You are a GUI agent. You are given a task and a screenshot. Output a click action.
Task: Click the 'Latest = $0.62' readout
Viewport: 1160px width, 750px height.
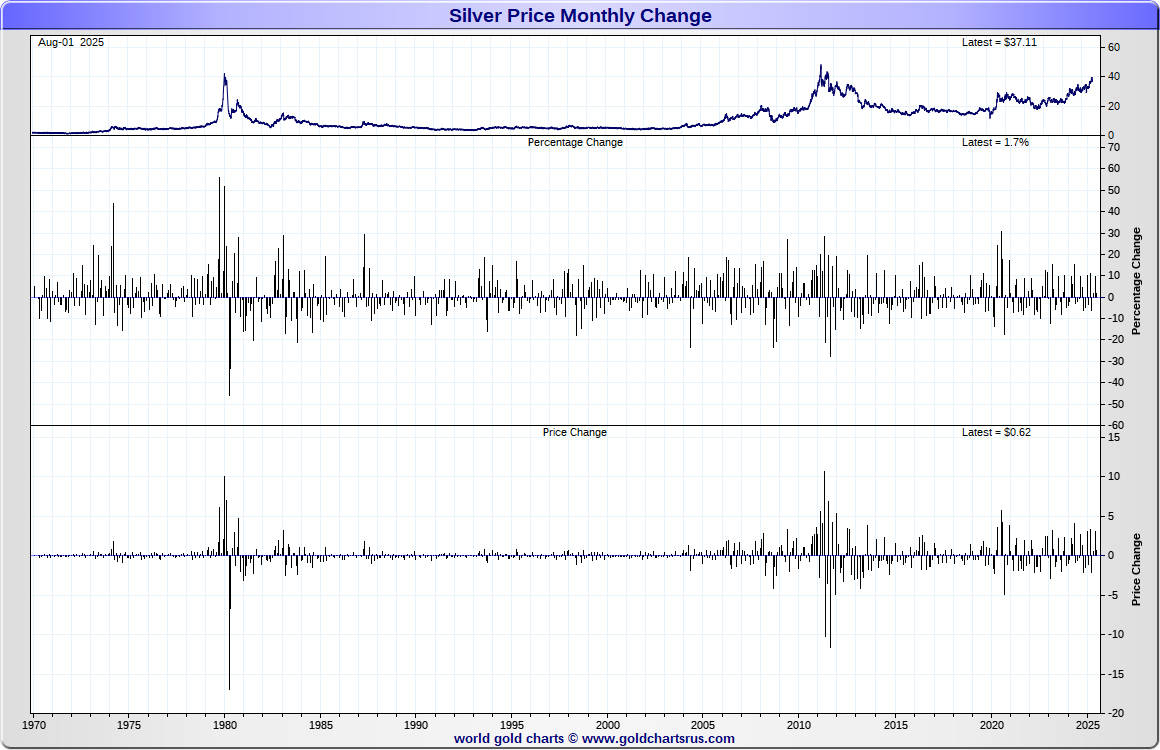[995, 433]
